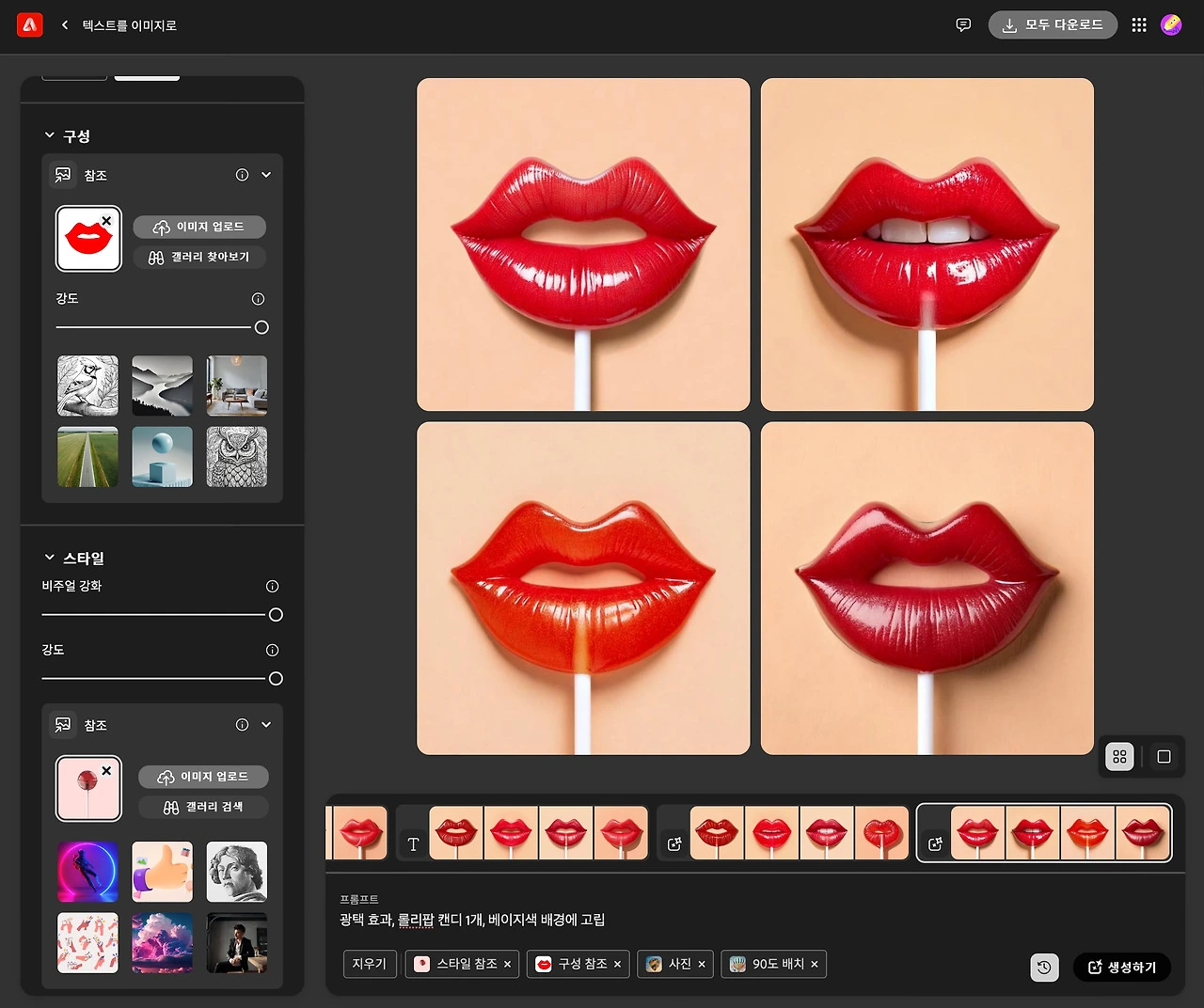1204x1008 pixels.
Task: Click 모두 다운로드 button
Action: [1053, 25]
